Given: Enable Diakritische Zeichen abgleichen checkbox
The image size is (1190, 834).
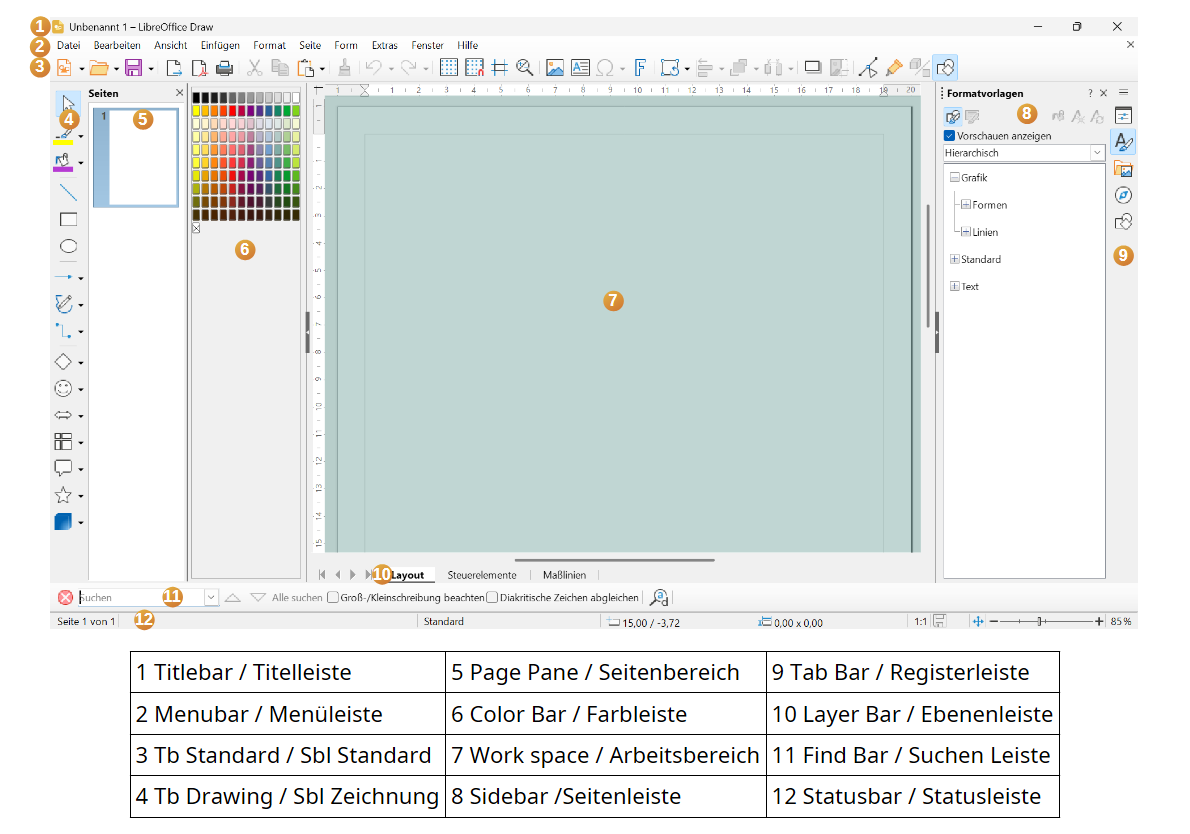Looking at the screenshot, I should [x=492, y=597].
